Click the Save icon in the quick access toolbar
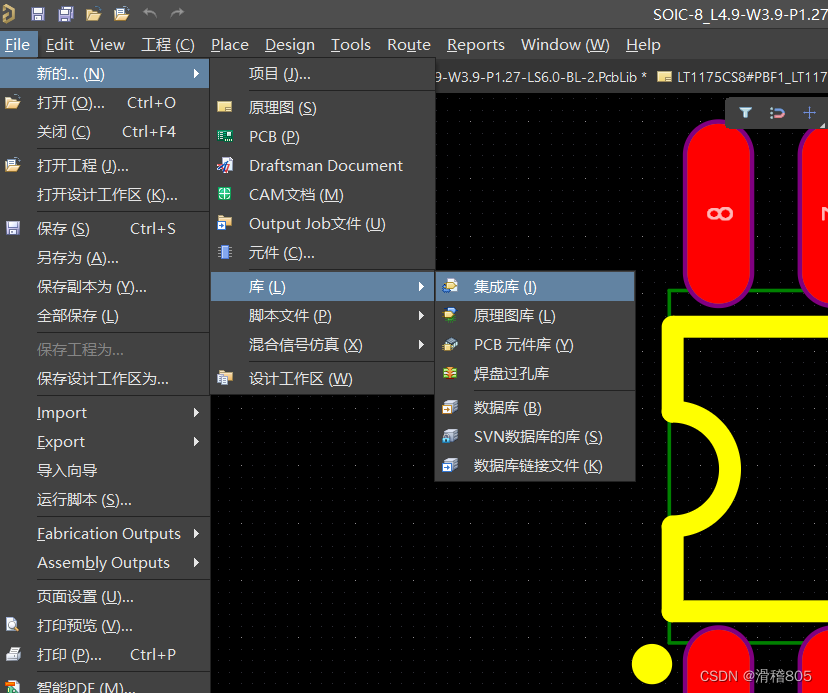 pos(37,14)
